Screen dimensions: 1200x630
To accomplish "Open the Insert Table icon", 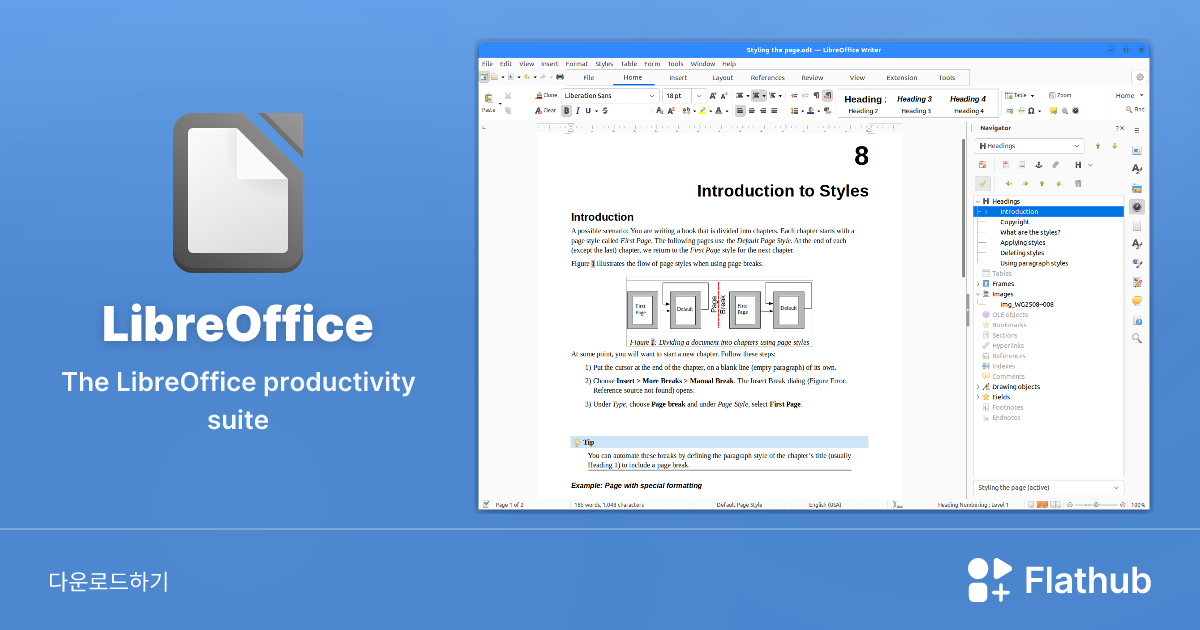I will [1008, 95].
